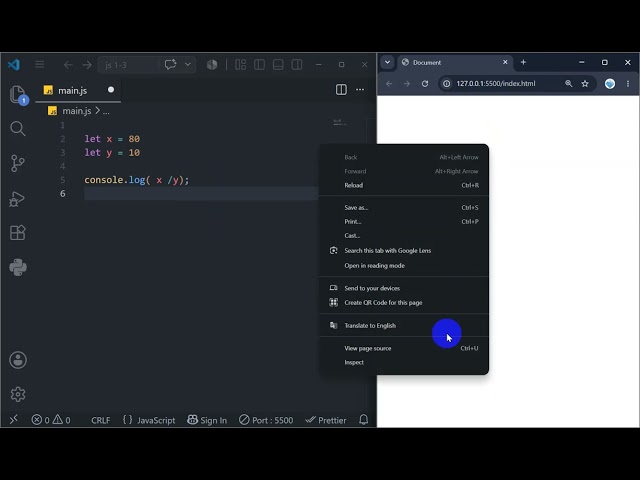Open the Extensions view
Image resolution: width=640 pixels, height=480 pixels.
[x=18, y=233]
